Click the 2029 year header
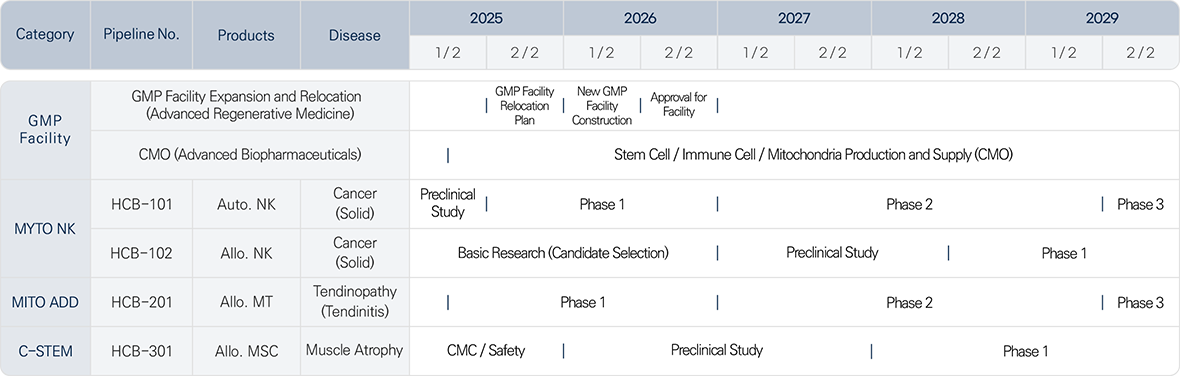Image resolution: width=1180 pixels, height=376 pixels. coord(1102,17)
